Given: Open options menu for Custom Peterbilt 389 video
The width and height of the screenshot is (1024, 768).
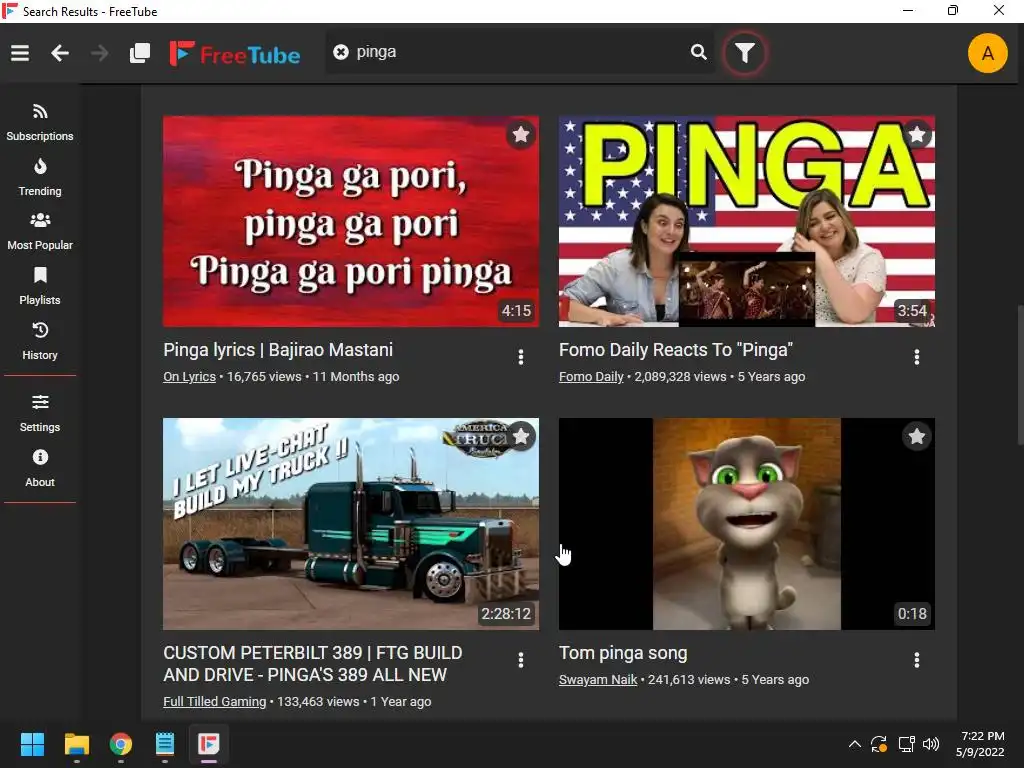Looking at the screenshot, I should 520,660.
